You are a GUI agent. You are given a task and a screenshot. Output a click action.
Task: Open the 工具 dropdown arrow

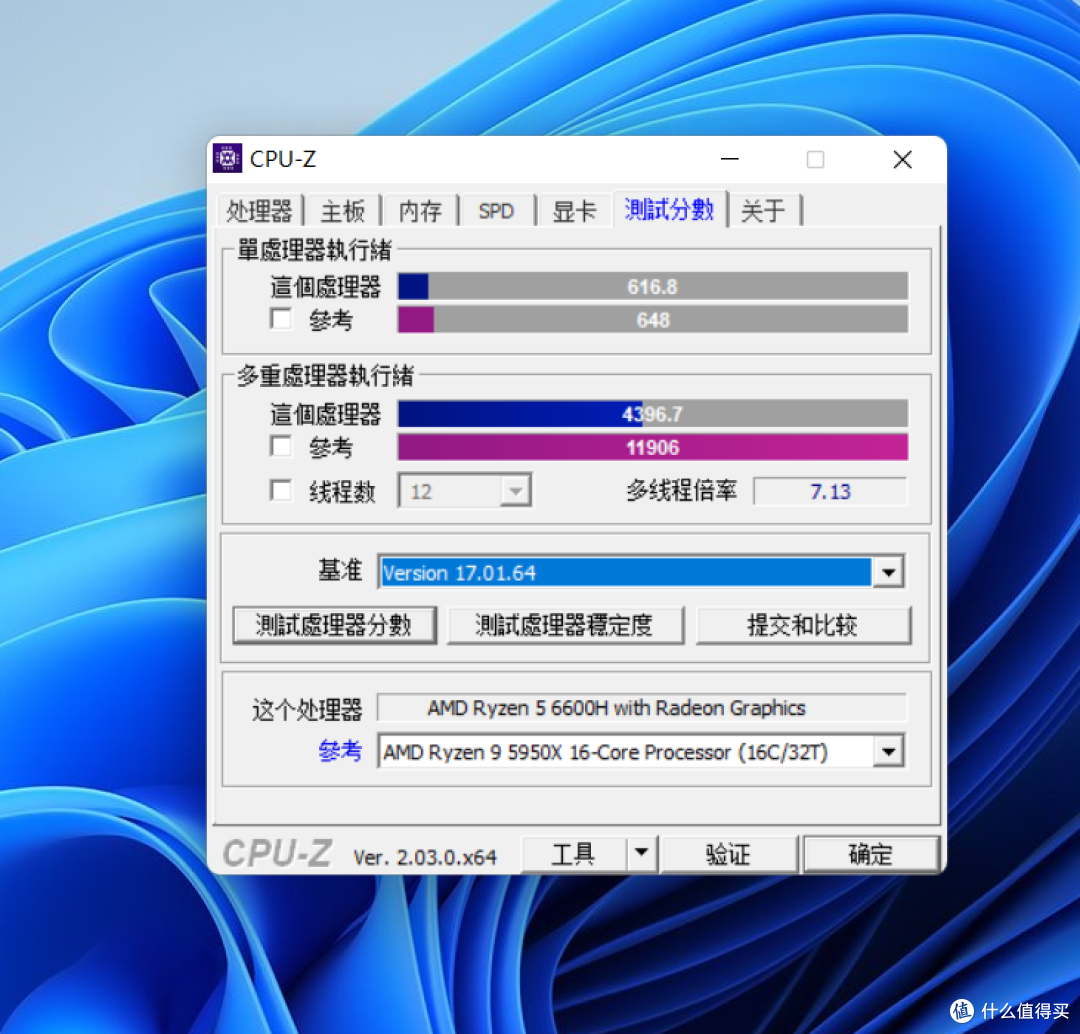[x=641, y=854]
